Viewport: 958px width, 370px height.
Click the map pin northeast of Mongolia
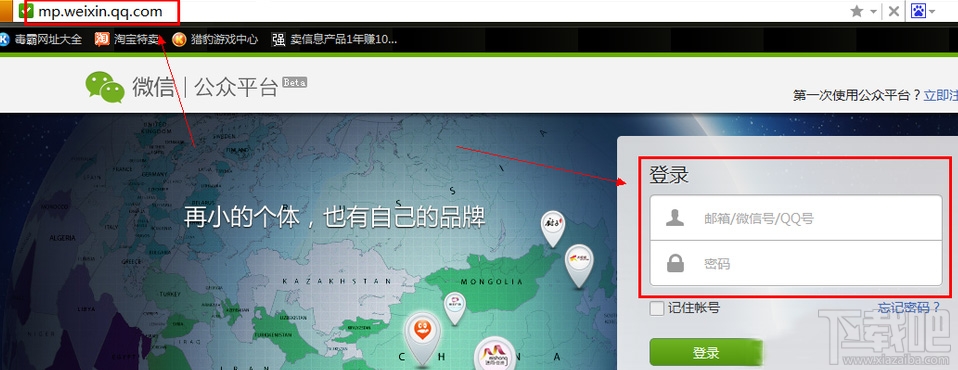click(x=553, y=228)
